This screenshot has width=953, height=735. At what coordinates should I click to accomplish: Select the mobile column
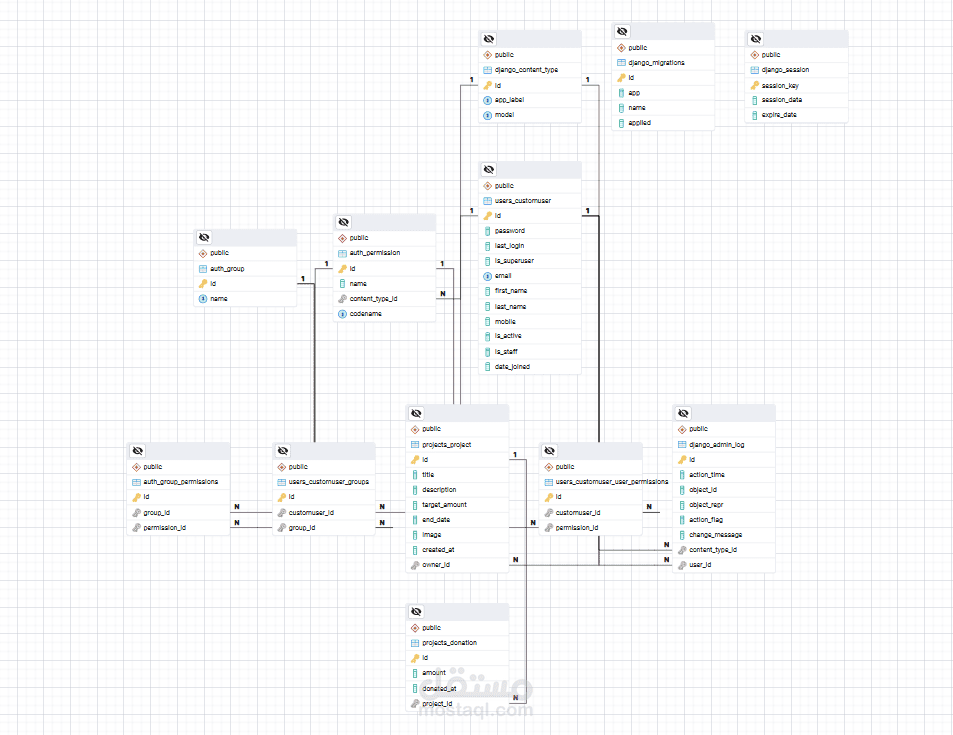pos(505,322)
